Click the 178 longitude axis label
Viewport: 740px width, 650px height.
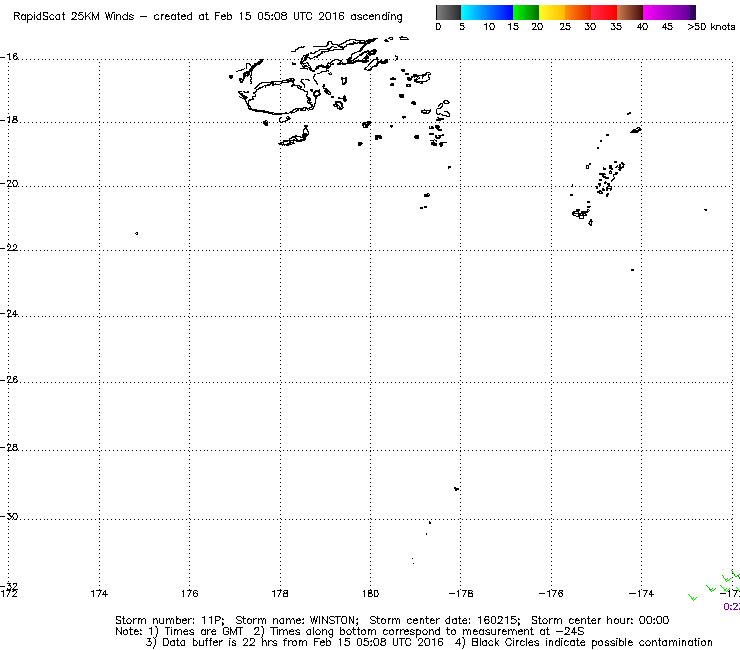pos(280,594)
